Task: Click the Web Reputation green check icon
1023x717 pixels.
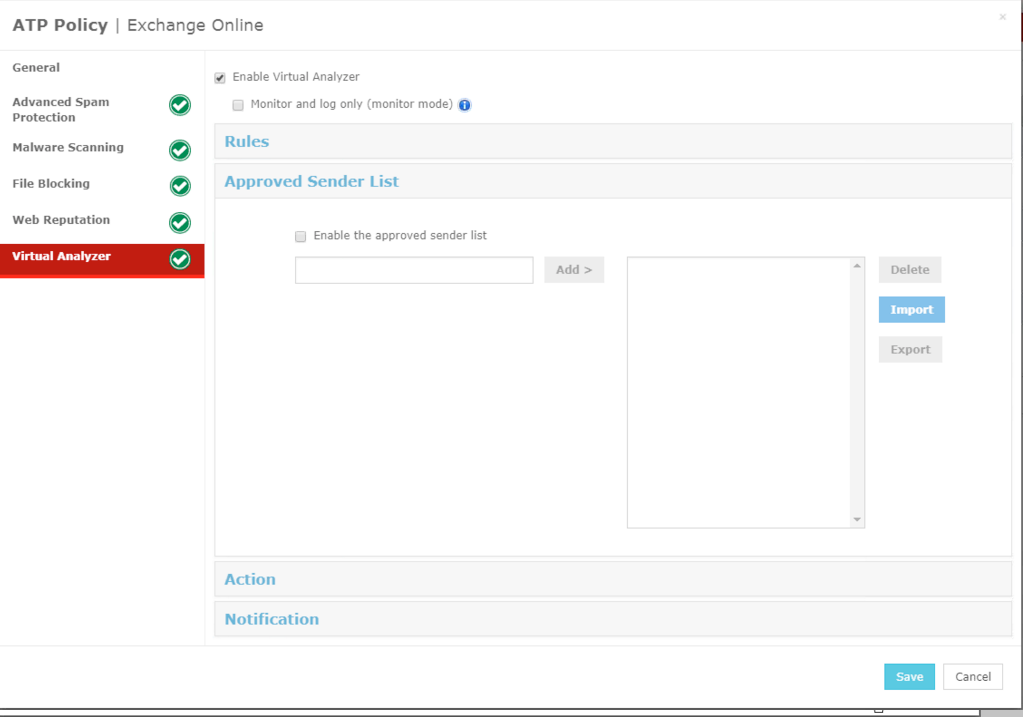Action: point(180,223)
